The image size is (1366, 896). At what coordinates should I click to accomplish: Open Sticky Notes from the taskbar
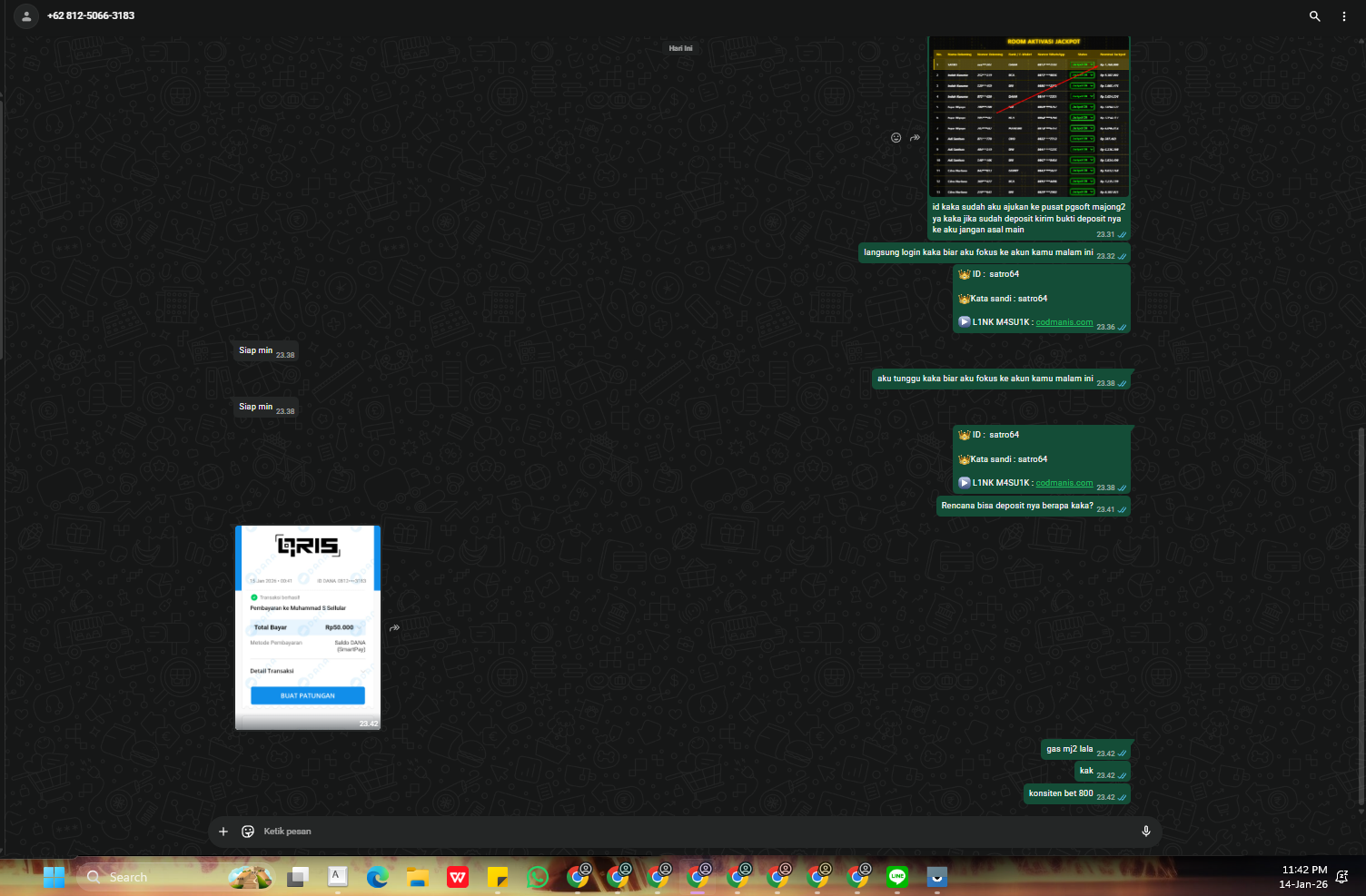tap(498, 877)
